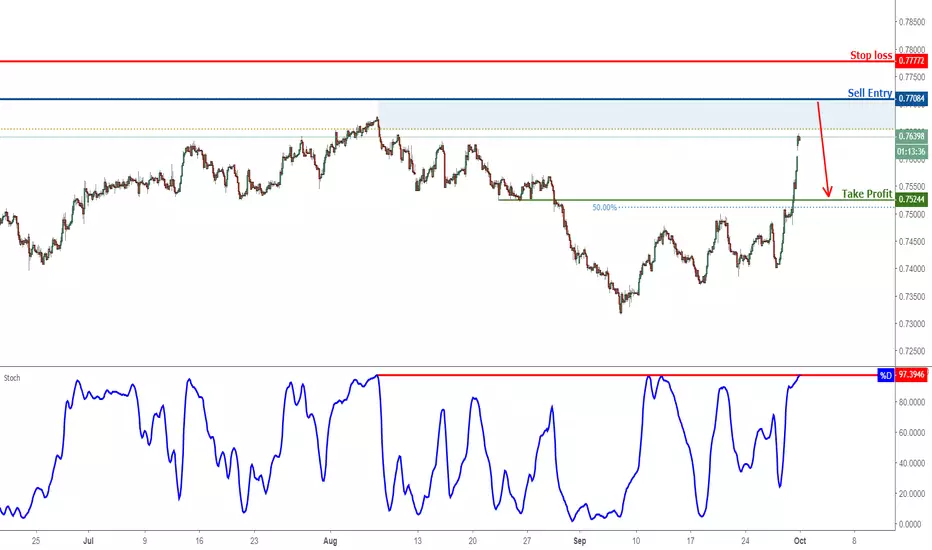This screenshot has width=932, height=550.
Task: Click the Sell Entry price tag 0.77084
Action: [911, 99]
